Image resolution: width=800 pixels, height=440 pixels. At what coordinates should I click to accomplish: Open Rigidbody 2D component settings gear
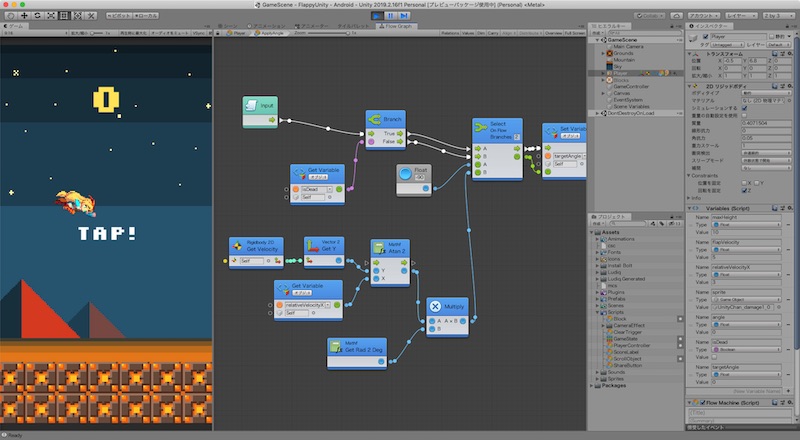tap(790, 86)
